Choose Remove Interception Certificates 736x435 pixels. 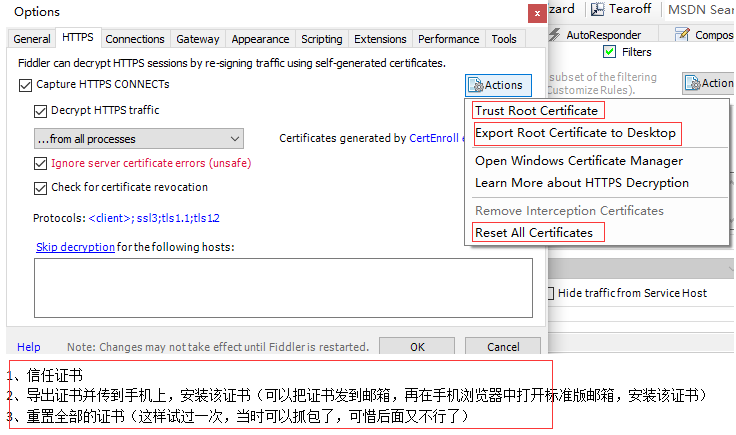(569, 211)
